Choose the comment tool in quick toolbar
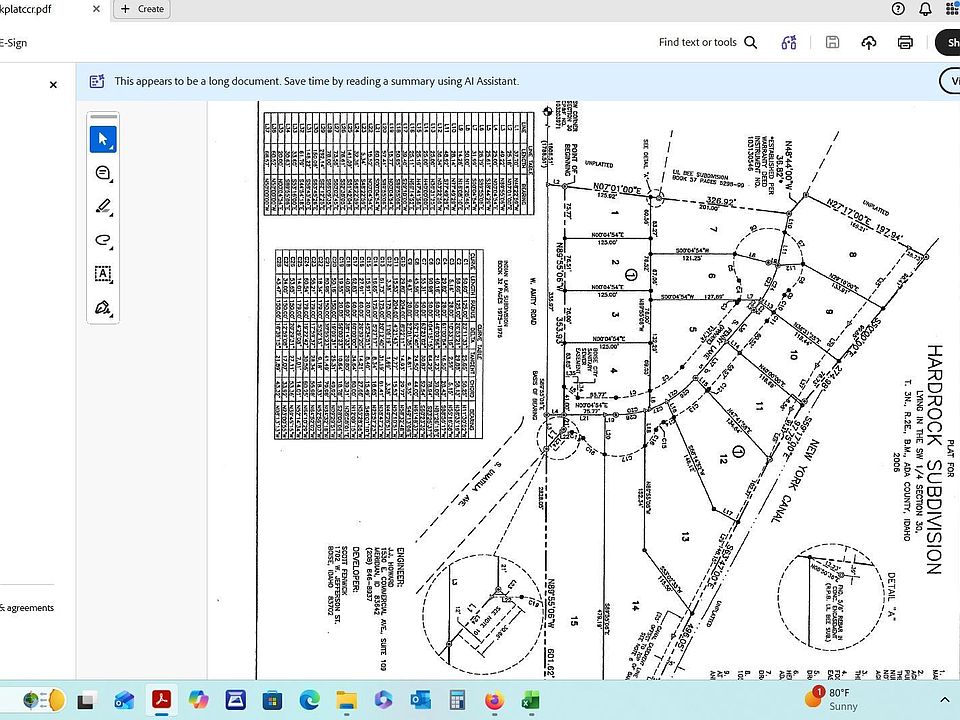The height and width of the screenshot is (720, 960). (x=103, y=173)
